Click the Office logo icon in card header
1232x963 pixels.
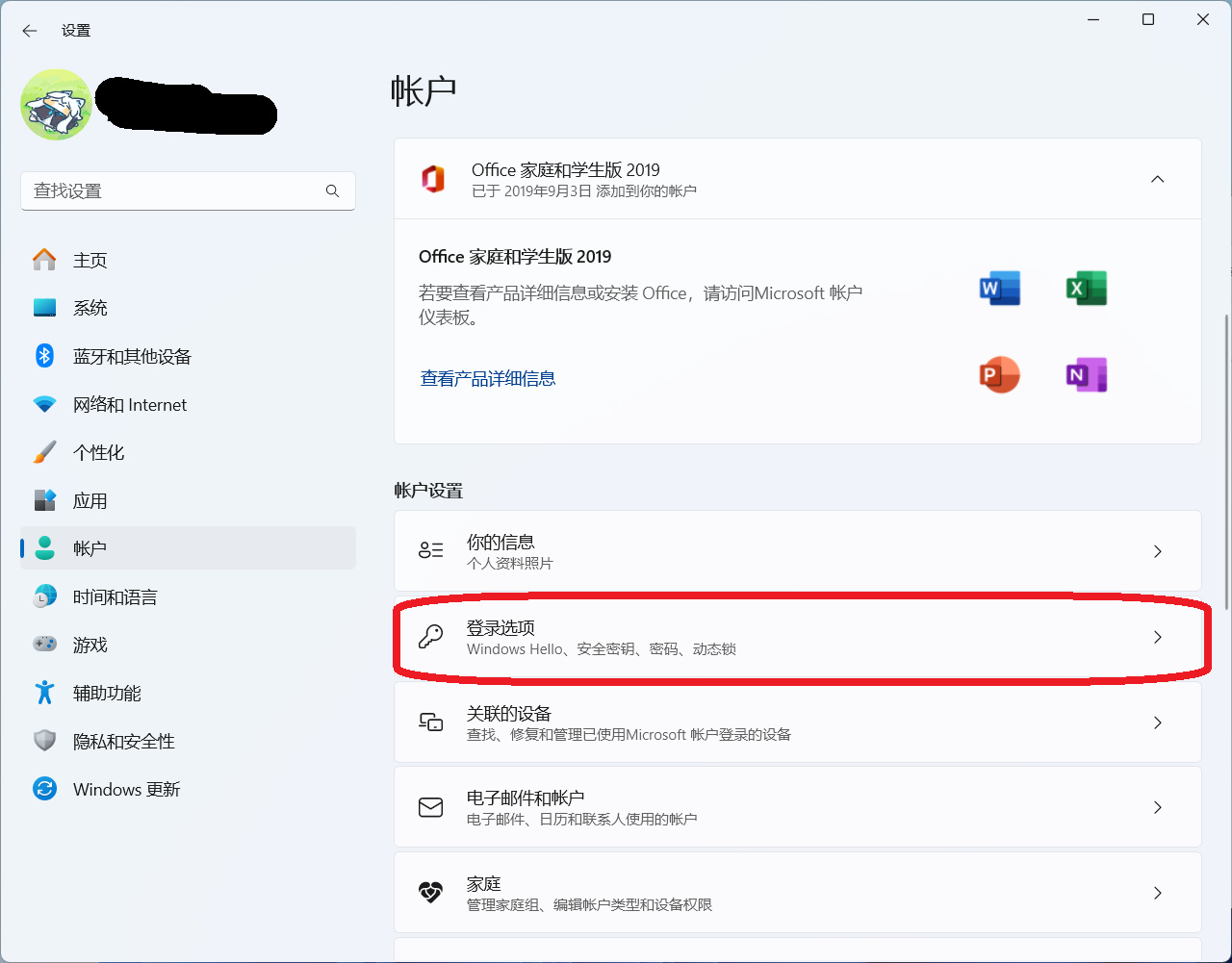pyautogui.click(x=432, y=179)
